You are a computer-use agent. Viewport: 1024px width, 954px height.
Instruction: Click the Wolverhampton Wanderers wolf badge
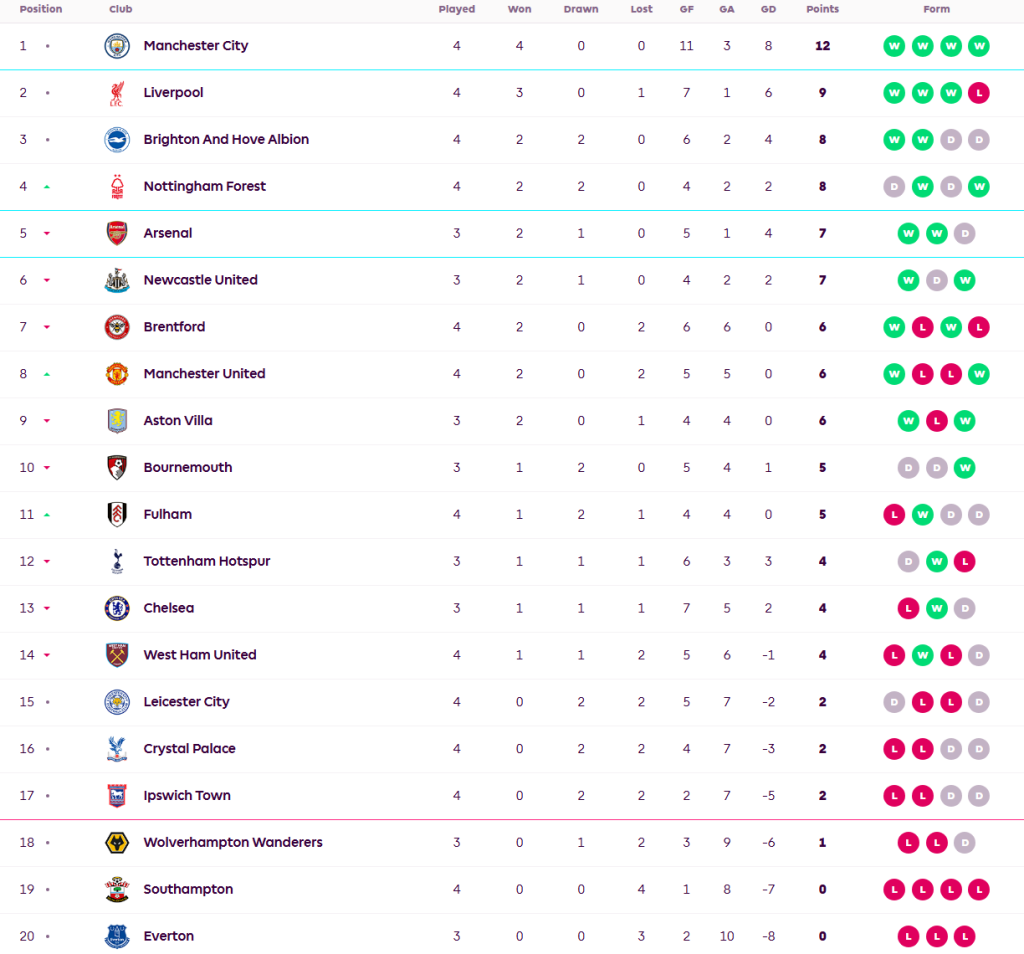pyautogui.click(x=117, y=842)
